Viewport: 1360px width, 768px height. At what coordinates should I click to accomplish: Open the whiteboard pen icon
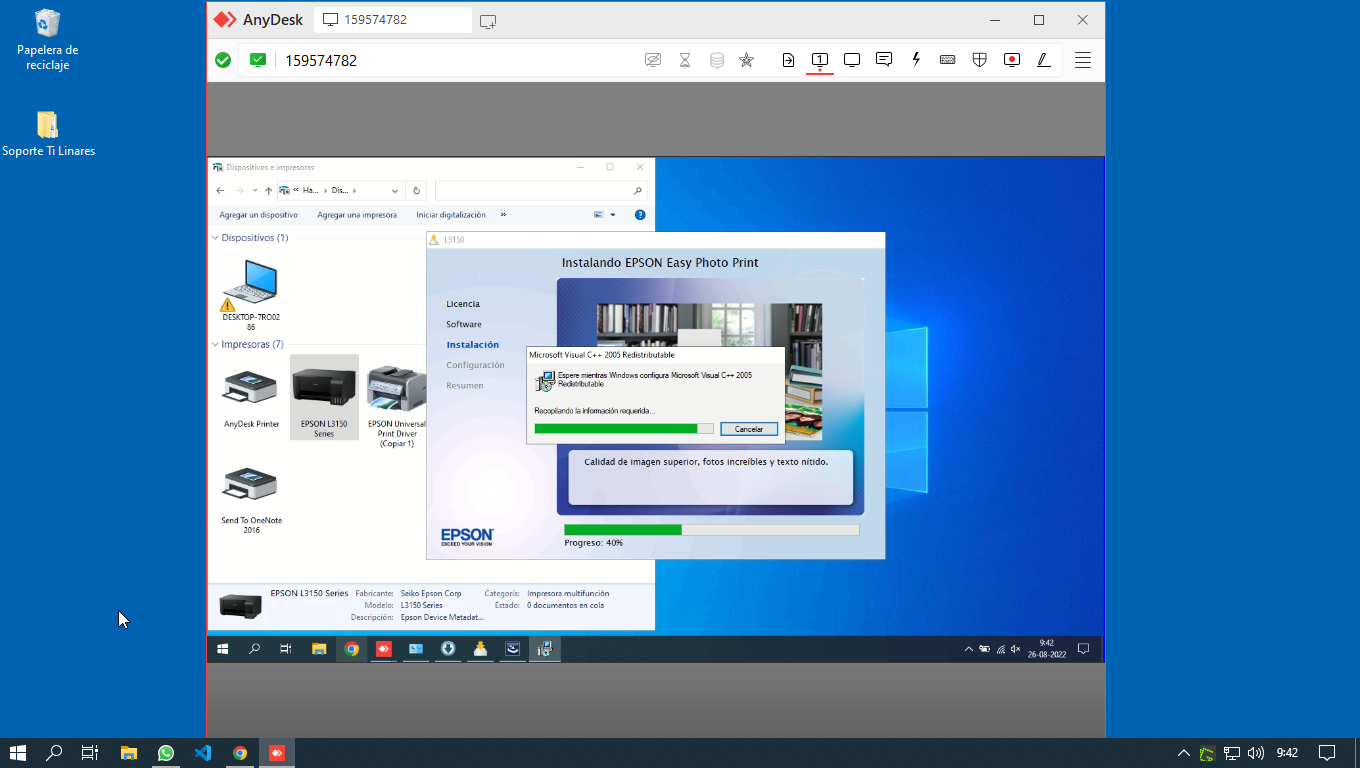point(1043,60)
